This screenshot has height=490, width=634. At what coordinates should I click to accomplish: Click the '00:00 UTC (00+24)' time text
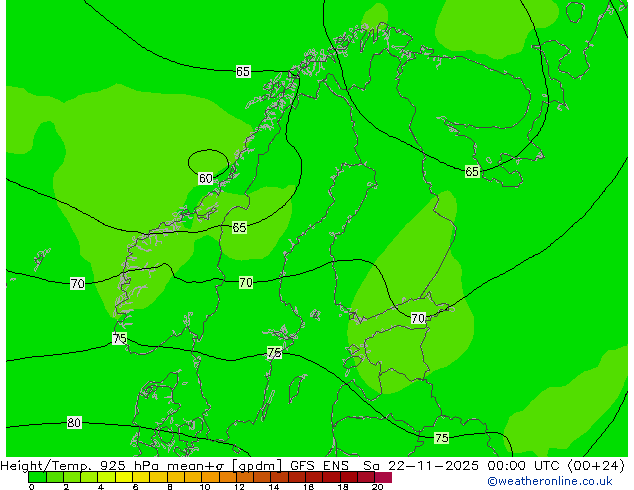tap(556, 466)
